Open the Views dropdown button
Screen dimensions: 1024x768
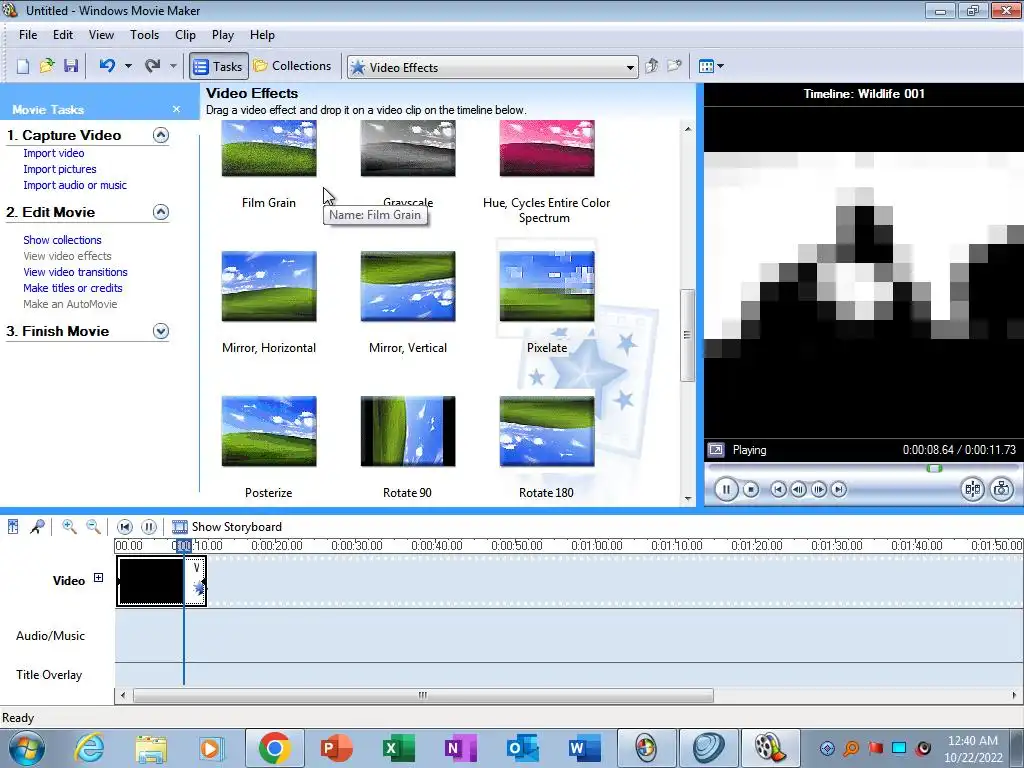pyautogui.click(x=711, y=66)
